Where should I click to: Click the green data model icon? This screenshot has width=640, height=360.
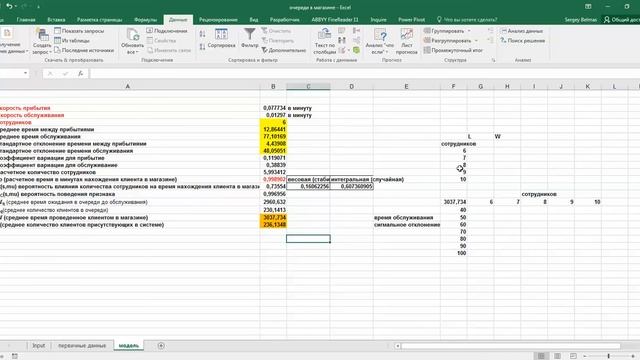pyautogui.click(x=356, y=50)
